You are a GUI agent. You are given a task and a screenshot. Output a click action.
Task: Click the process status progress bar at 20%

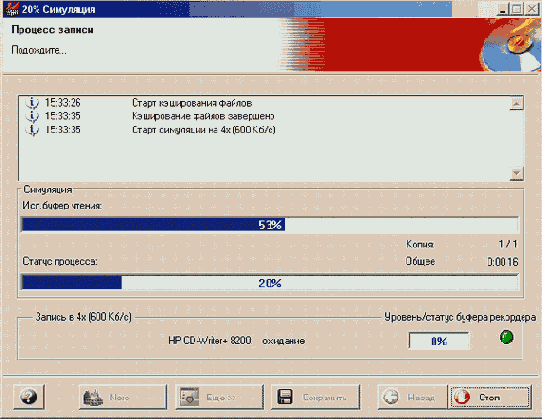coord(270,283)
